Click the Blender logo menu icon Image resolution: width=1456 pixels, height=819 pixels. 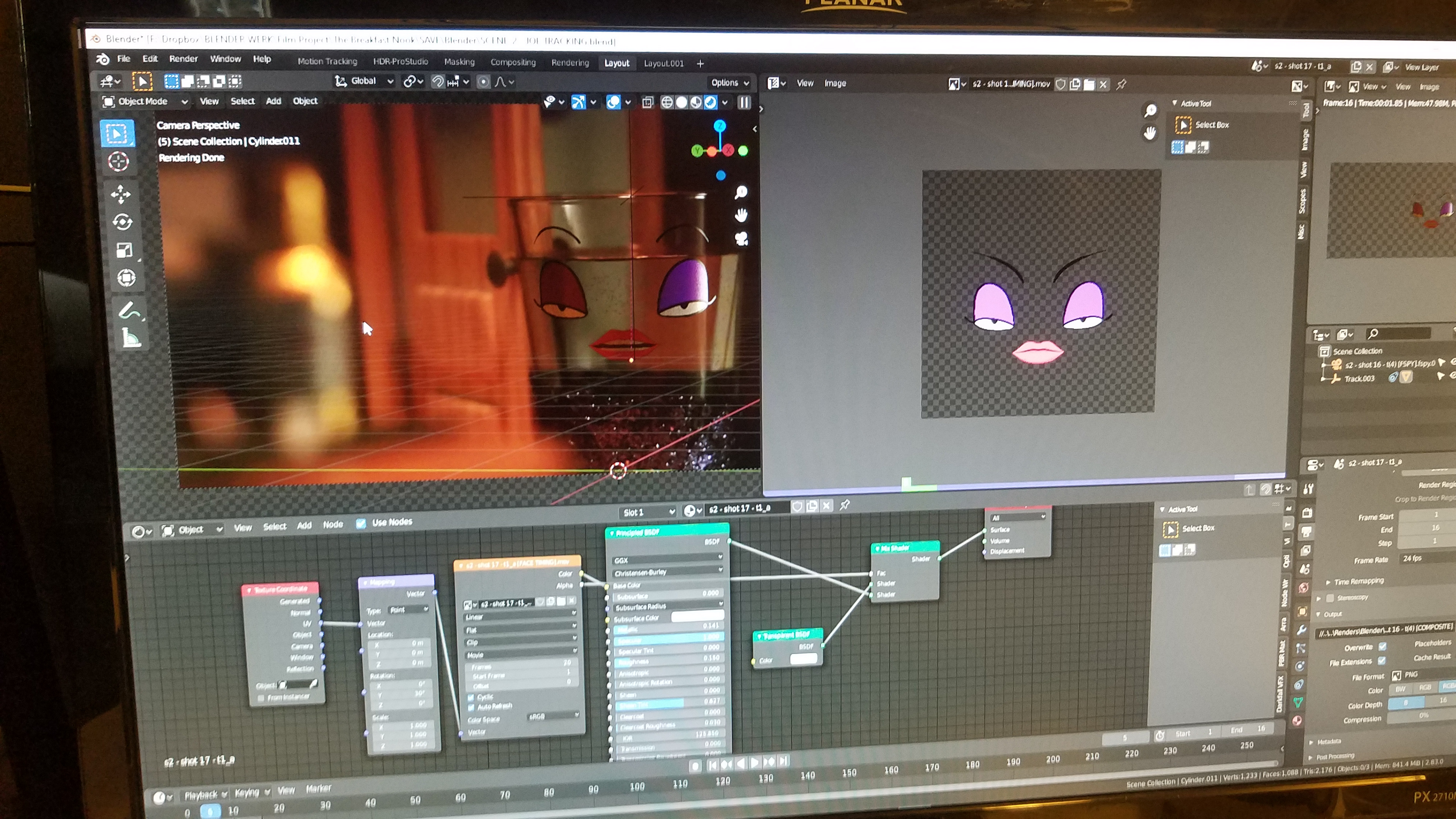103,59
